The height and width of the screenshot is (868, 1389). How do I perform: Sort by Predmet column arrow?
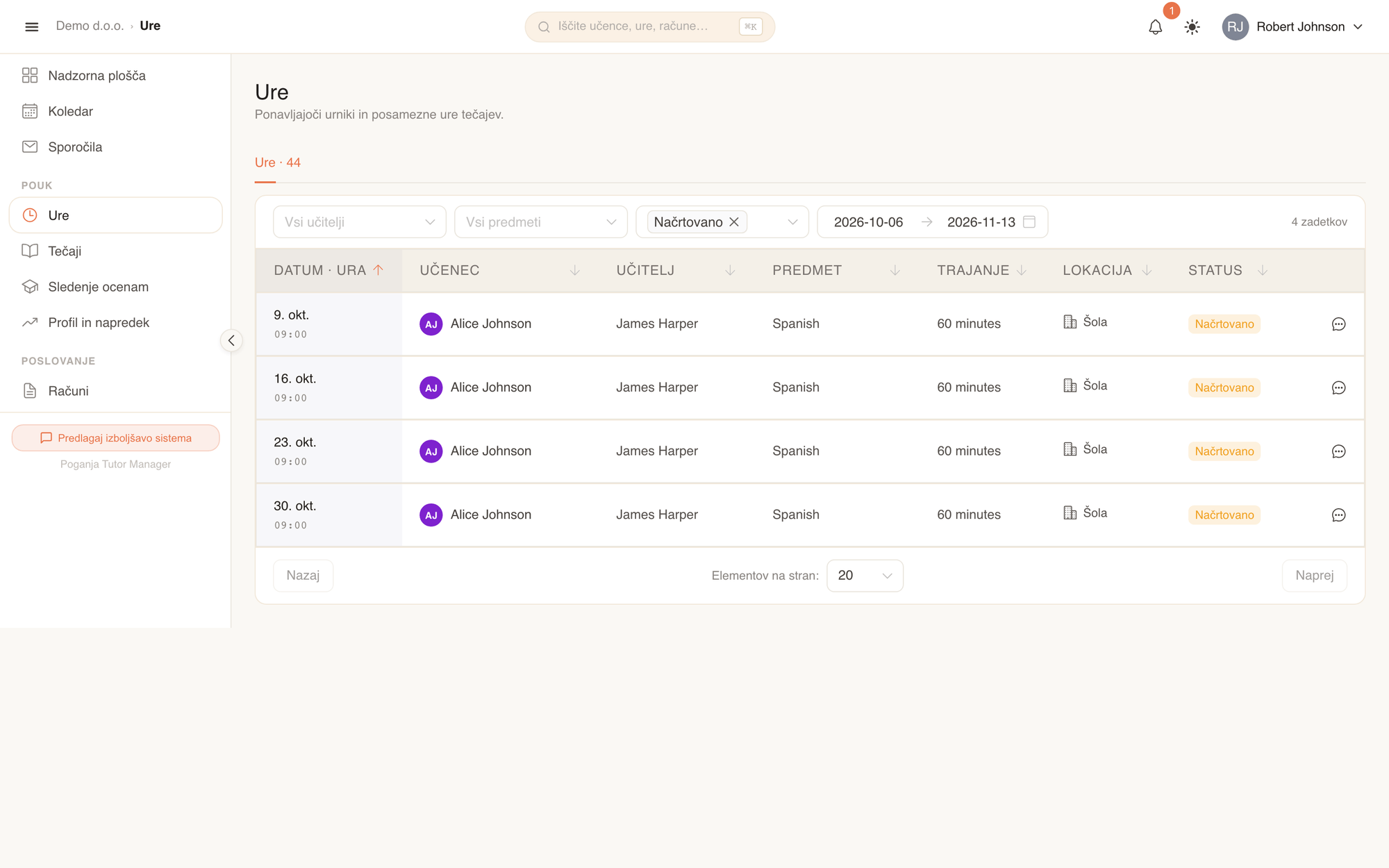[895, 270]
